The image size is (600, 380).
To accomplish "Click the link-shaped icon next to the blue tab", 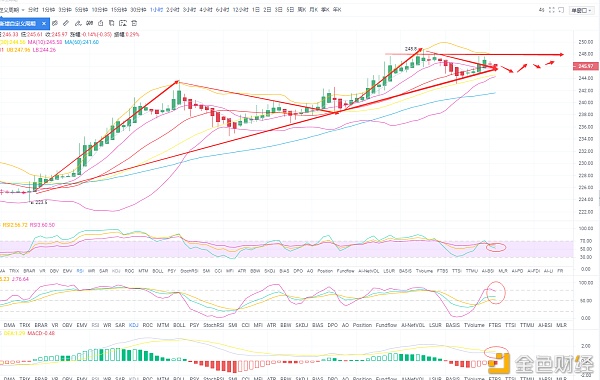I will coord(55,23).
